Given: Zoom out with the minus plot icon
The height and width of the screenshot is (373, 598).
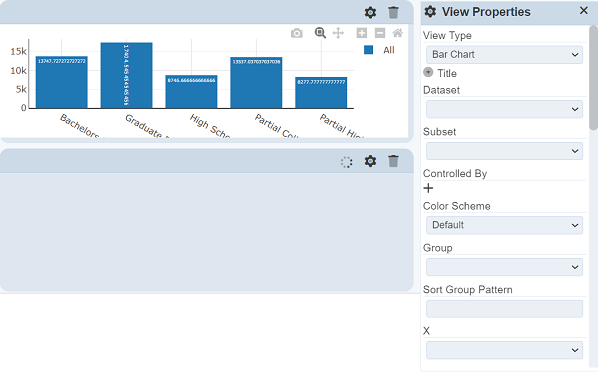Looking at the screenshot, I should pyautogui.click(x=380, y=33).
